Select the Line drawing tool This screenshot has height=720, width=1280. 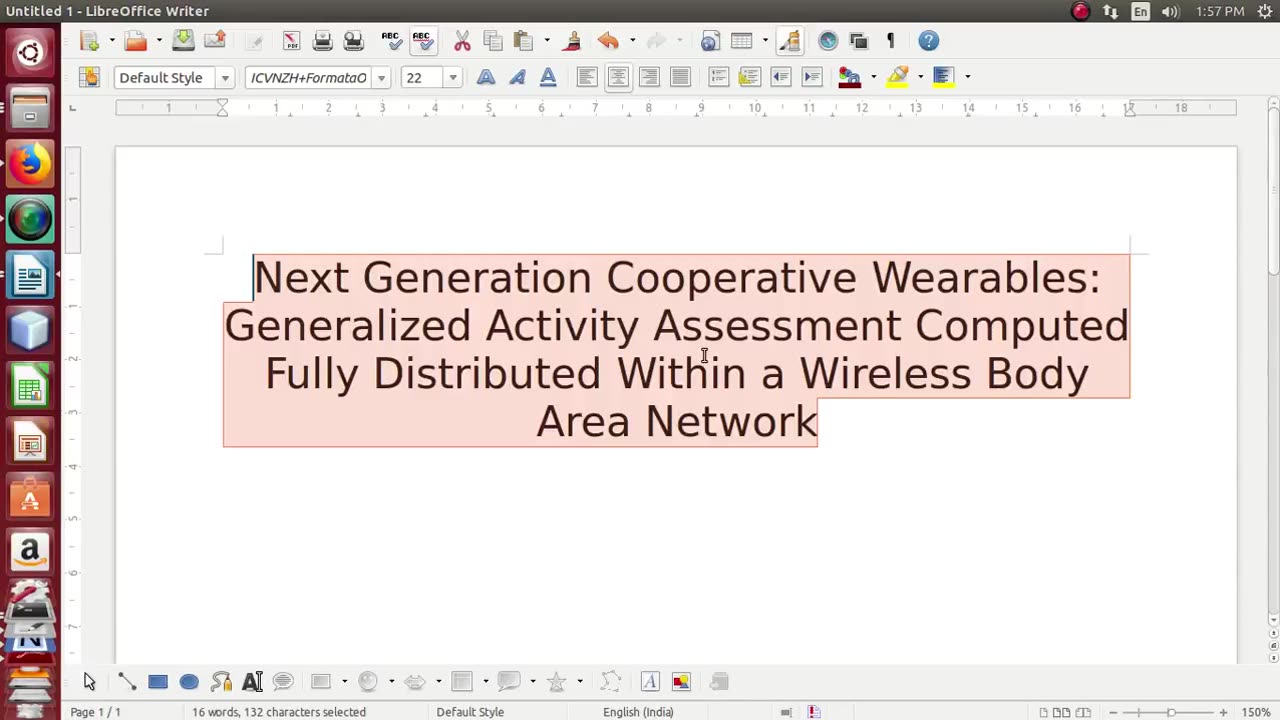tap(127, 682)
